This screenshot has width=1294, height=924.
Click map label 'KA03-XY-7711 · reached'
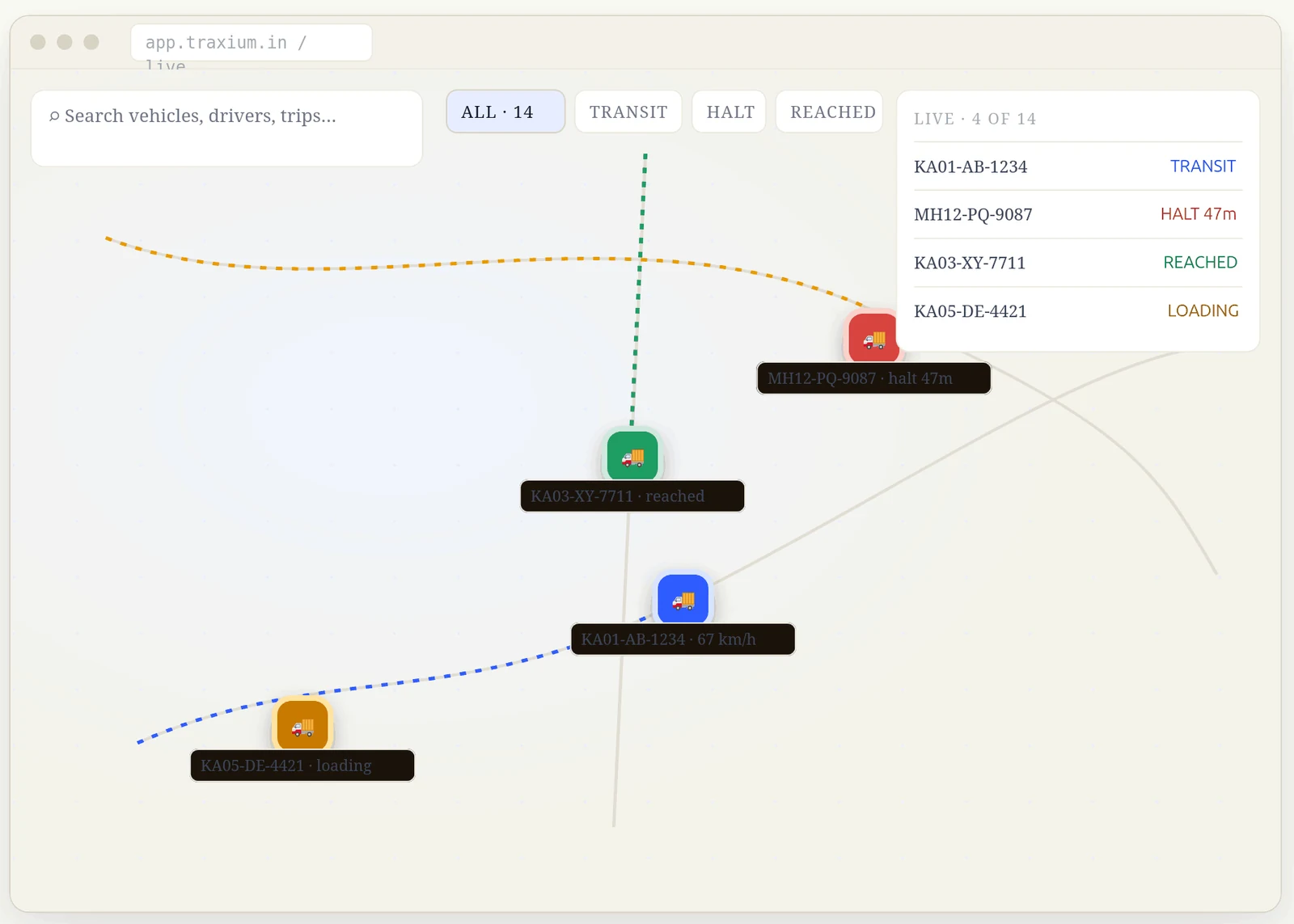pos(632,496)
